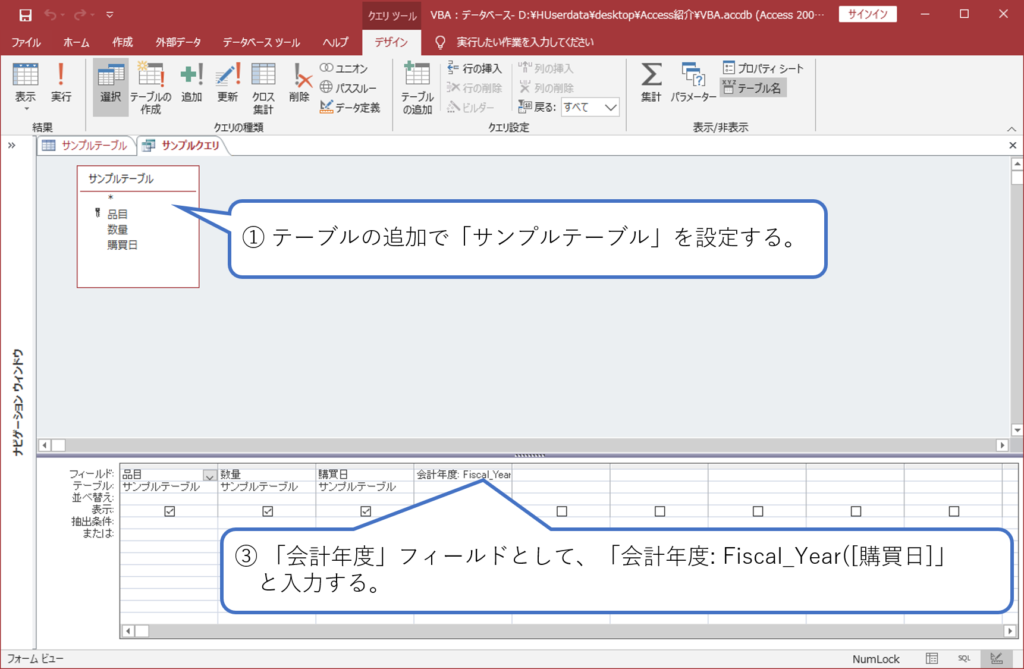The image size is (1024, 669).
Task: Switch to the ヘルプ tab
Action: coord(335,42)
